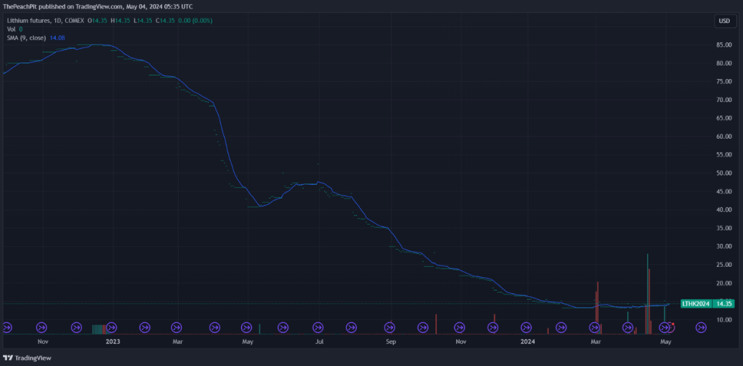Click the contract rollover marker above Nov 2023
Viewport: 743px width, 366px height.
(x=459, y=327)
